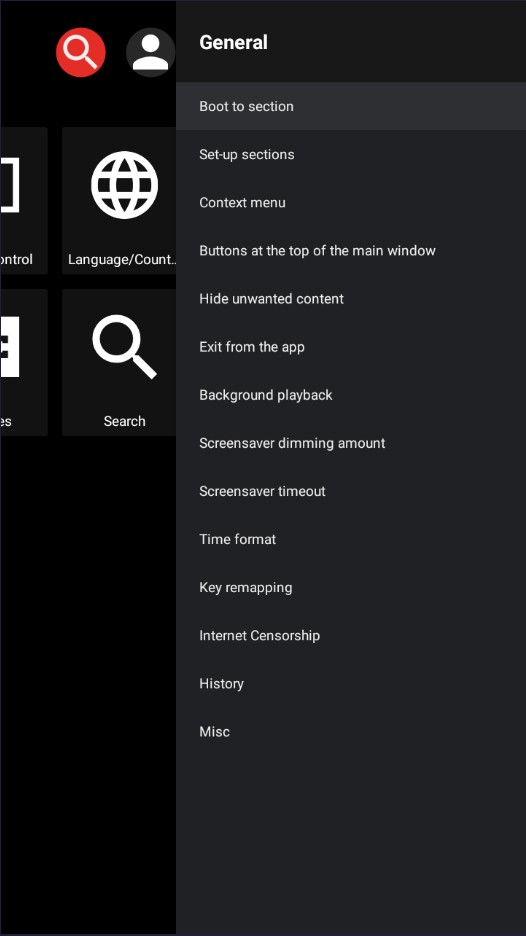Viewport: 526px width, 936px height.
Task: Select Key remapping option
Action: click(x=351, y=587)
